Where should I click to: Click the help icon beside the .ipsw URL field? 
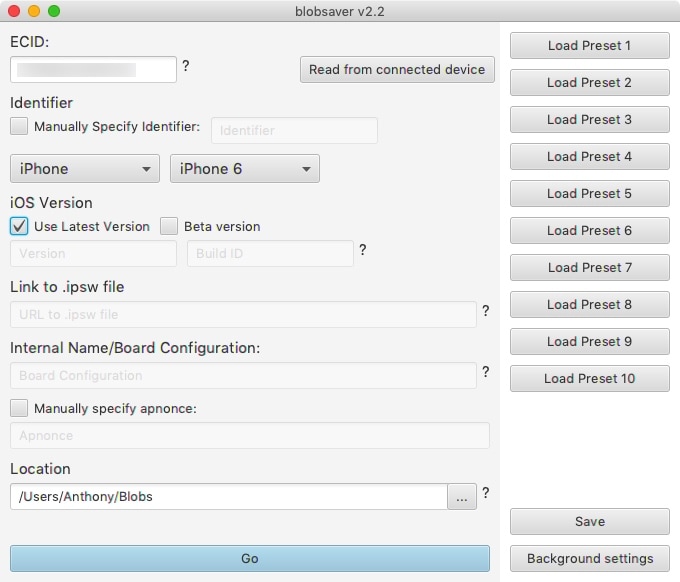[x=486, y=311]
